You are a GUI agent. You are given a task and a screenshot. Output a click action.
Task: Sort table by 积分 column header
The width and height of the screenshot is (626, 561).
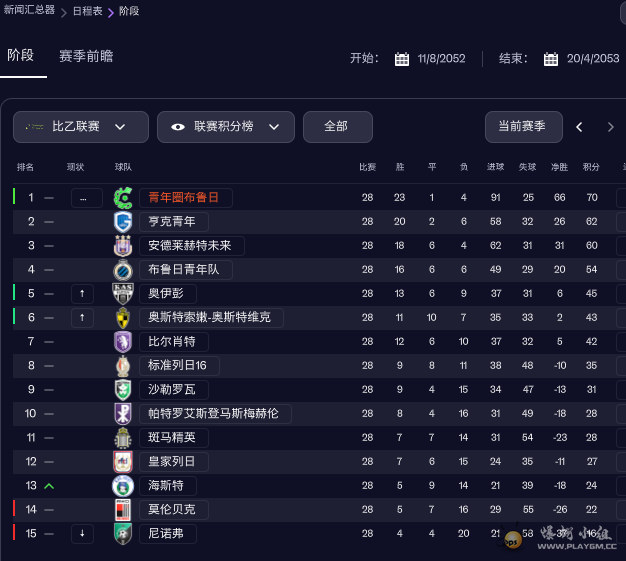click(x=591, y=167)
